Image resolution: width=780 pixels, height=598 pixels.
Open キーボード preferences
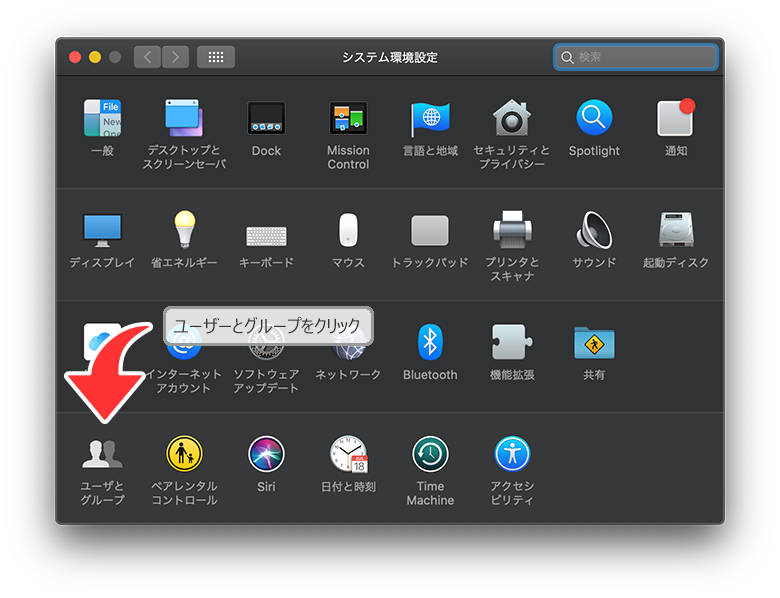click(x=266, y=235)
